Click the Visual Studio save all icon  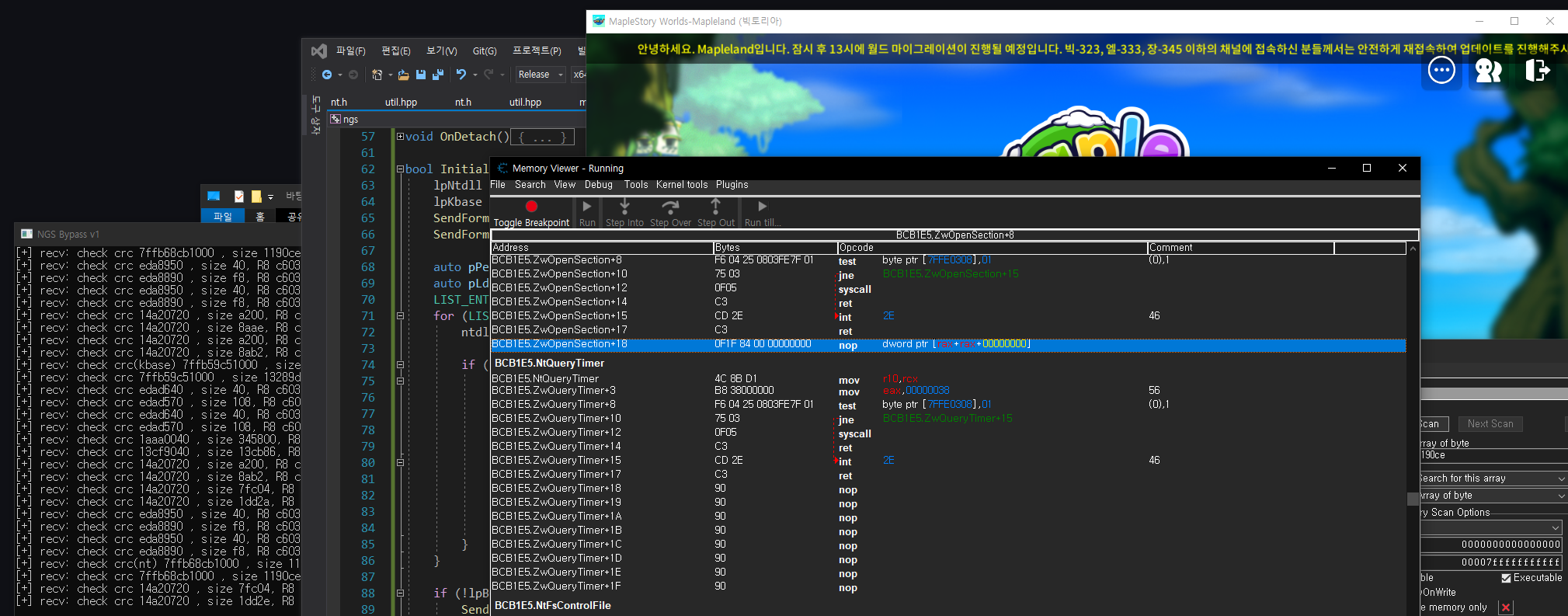pos(438,75)
